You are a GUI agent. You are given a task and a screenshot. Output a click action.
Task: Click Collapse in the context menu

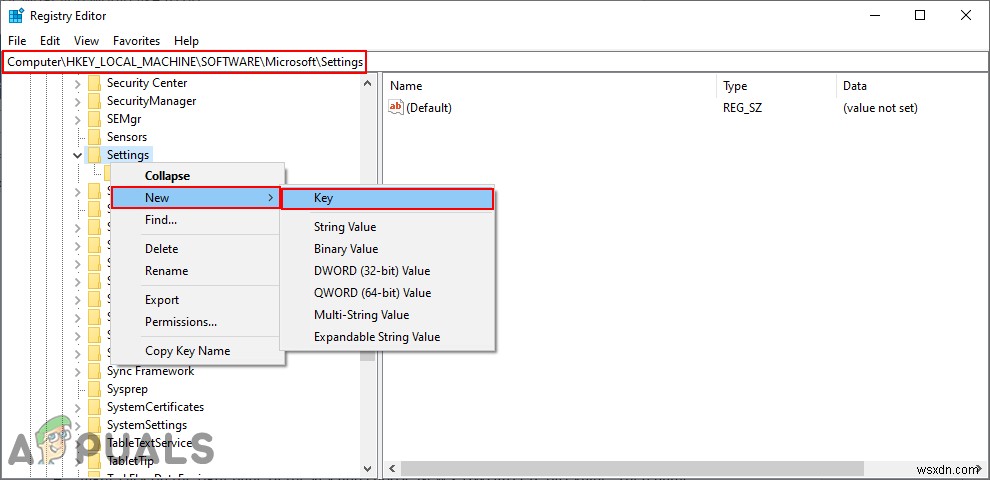167,176
